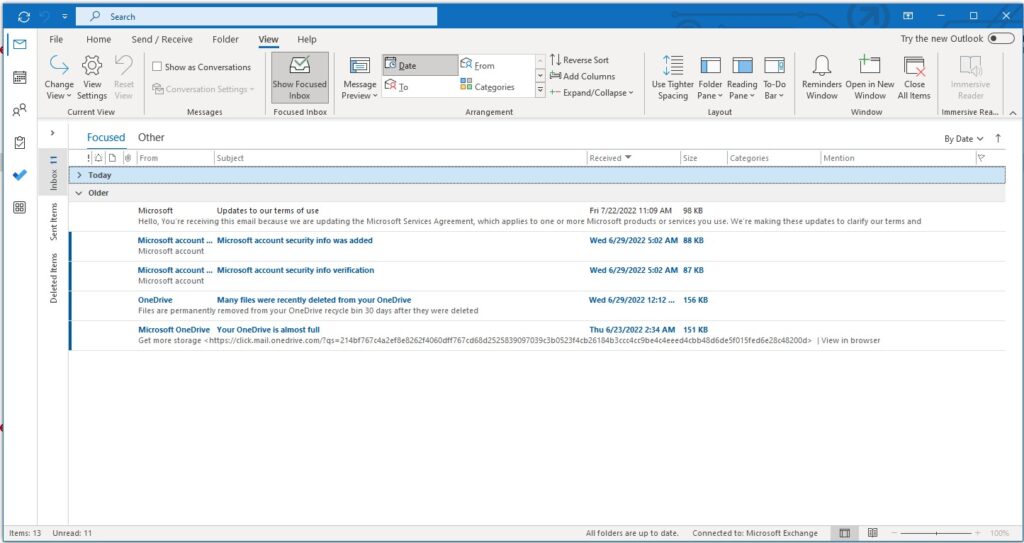Open the Send / Receive ribbon tab
1024x543 pixels.
[162, 39]
